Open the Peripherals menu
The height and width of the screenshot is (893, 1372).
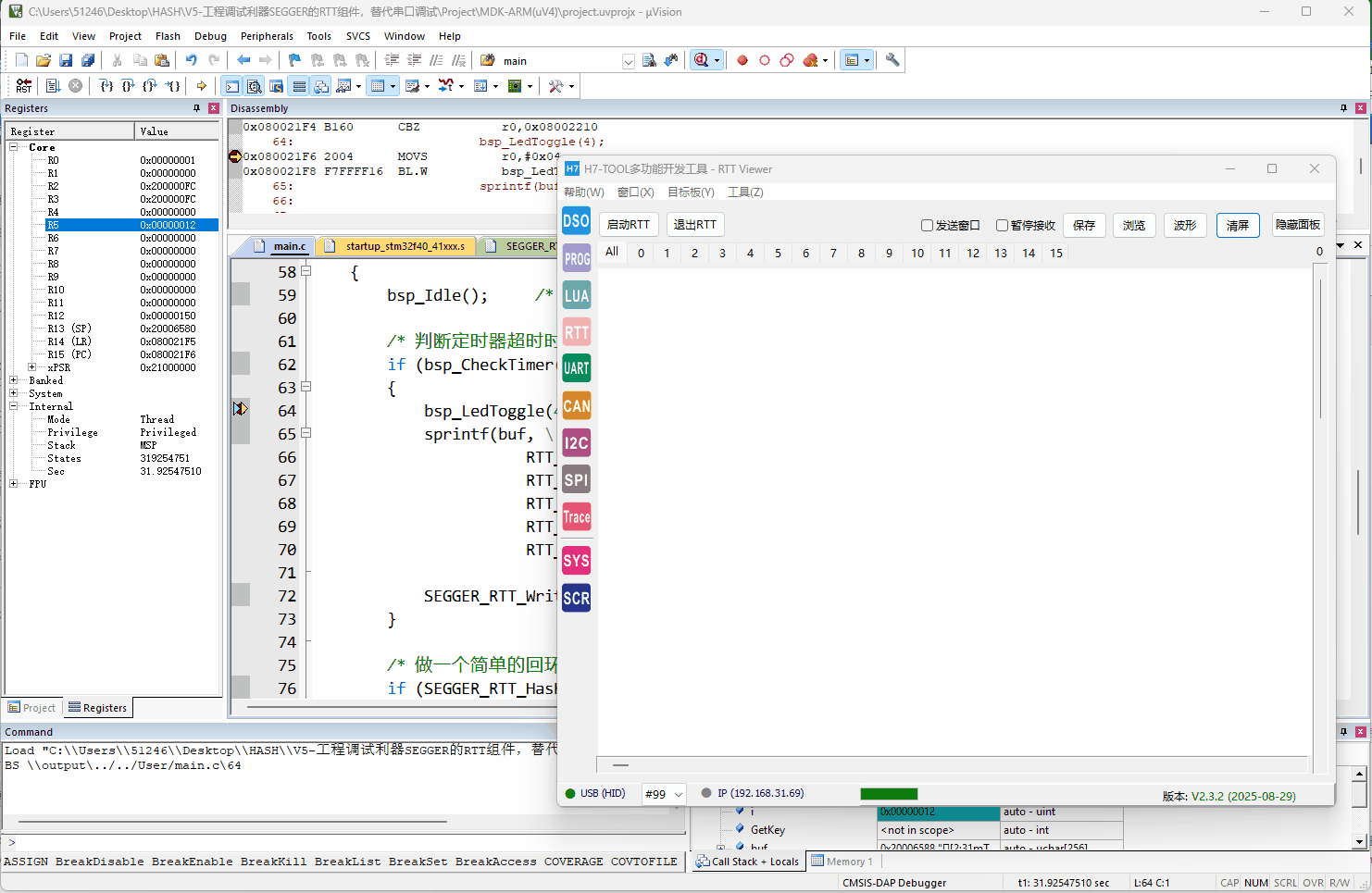tap(267, 36)
